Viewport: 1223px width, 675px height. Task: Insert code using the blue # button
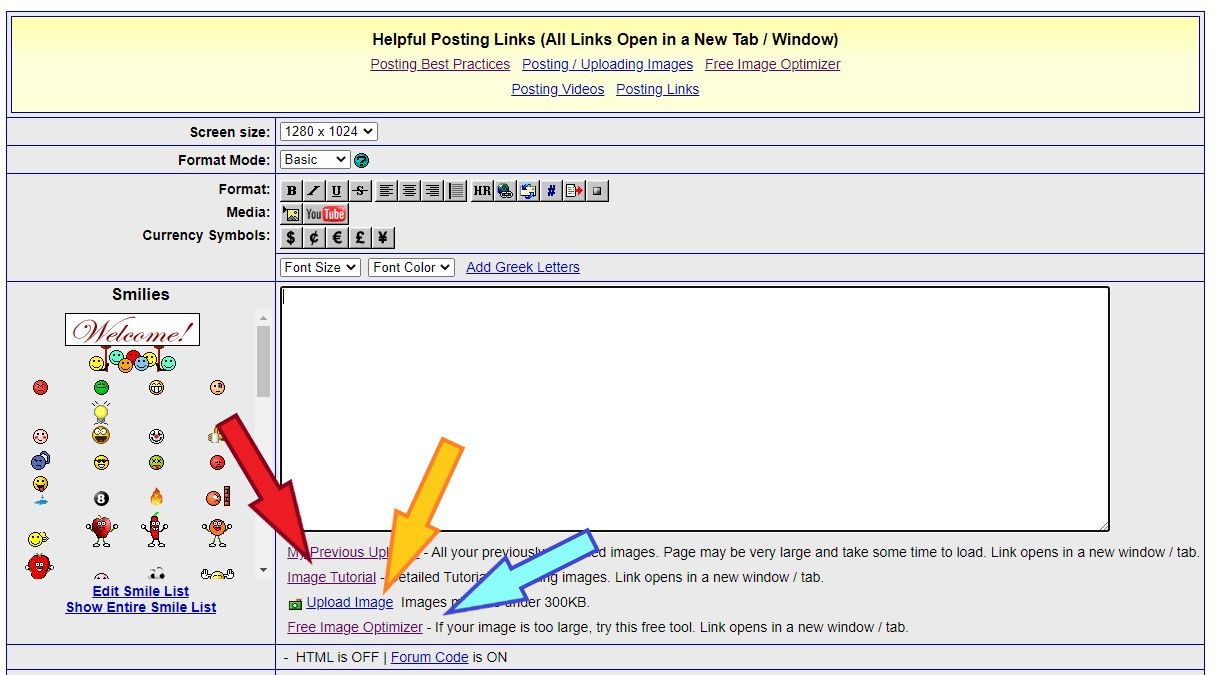click(551, 190)
